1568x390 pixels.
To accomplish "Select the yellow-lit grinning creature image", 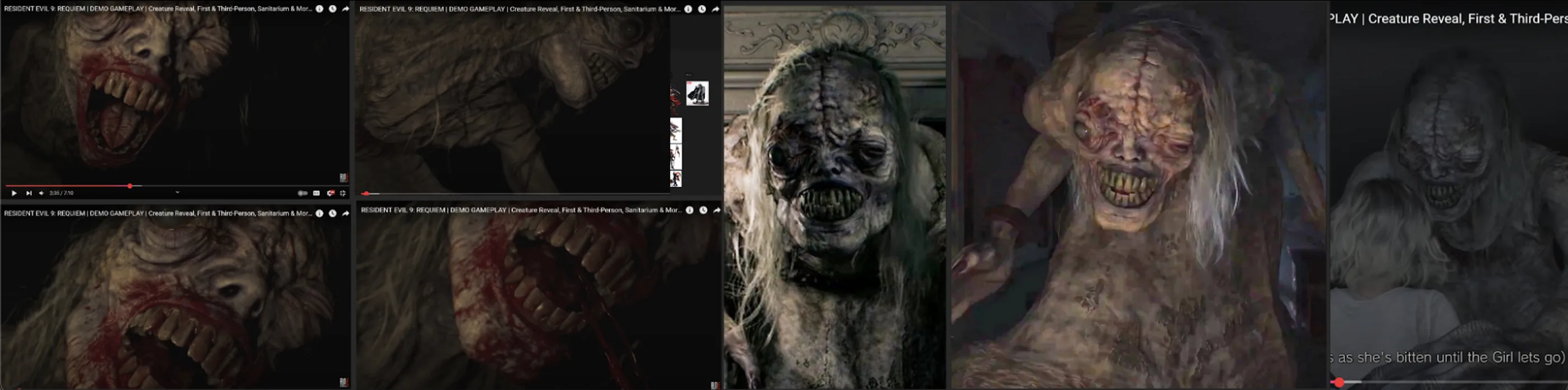I will (1139, 194).
